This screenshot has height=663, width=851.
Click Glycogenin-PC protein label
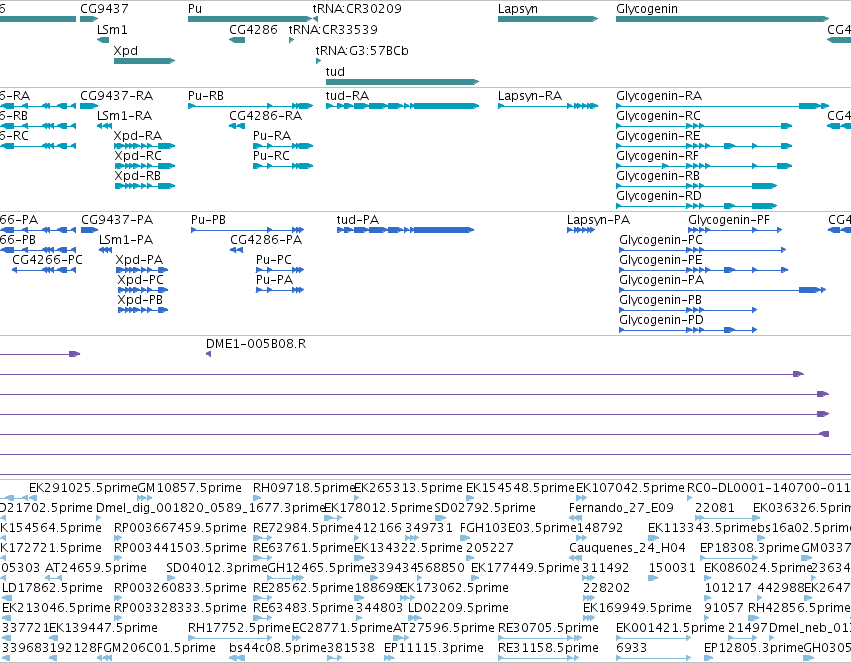661,240
